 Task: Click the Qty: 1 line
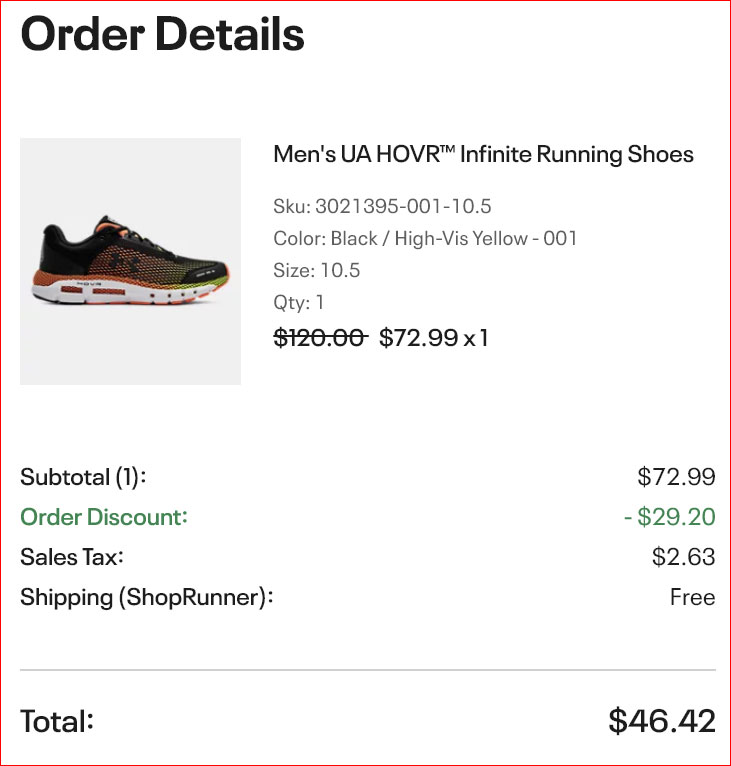click(299, 302)
